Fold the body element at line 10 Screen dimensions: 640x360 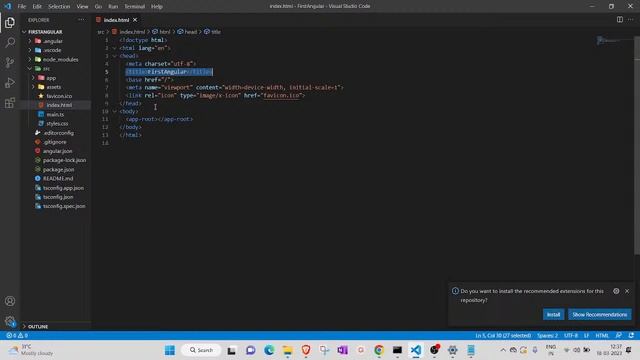115,111
